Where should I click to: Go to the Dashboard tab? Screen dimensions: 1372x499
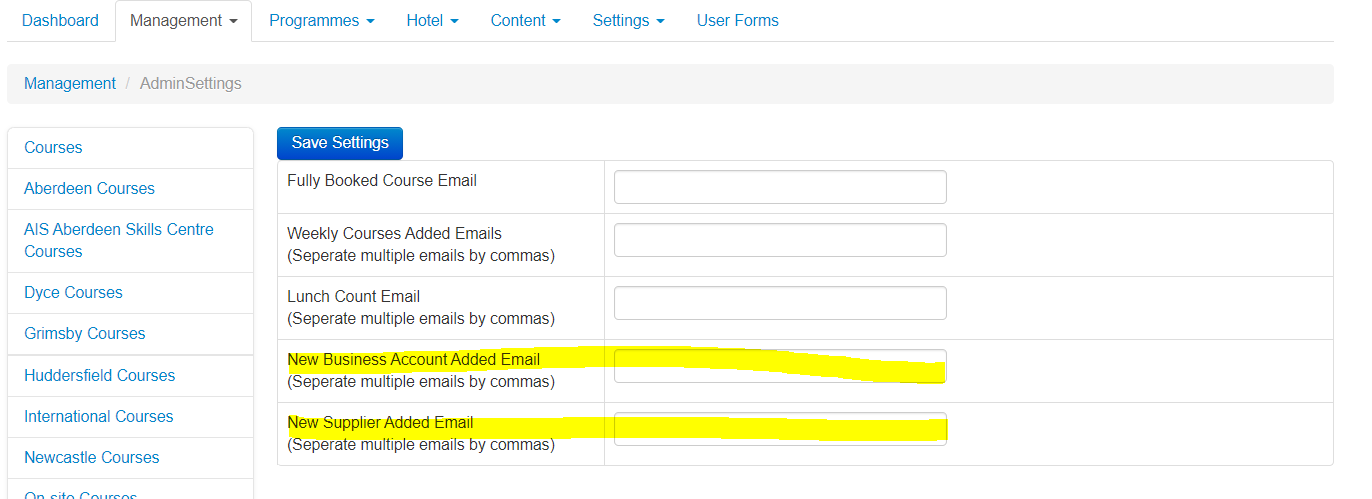tap(60, 21)
